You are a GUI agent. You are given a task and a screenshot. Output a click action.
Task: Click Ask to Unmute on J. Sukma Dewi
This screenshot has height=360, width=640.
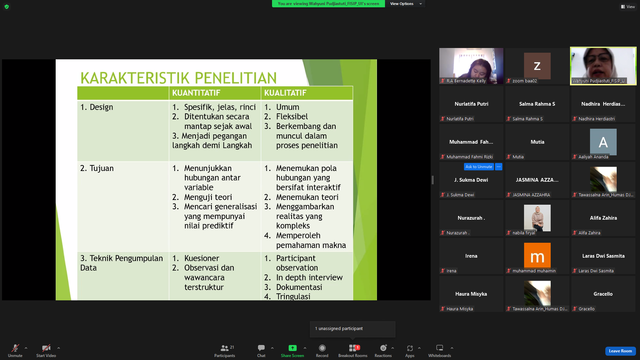[x=479, y=167]
